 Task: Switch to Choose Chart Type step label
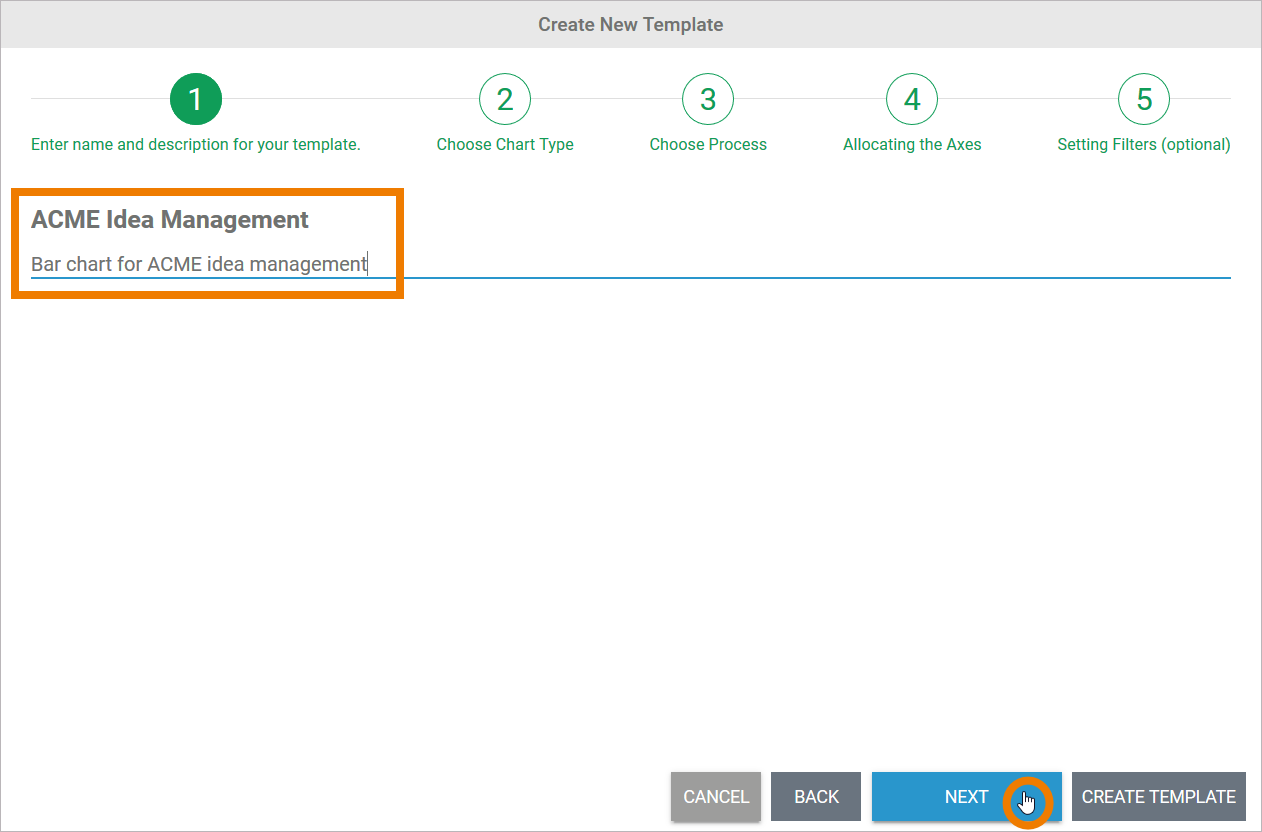(505, 144)
